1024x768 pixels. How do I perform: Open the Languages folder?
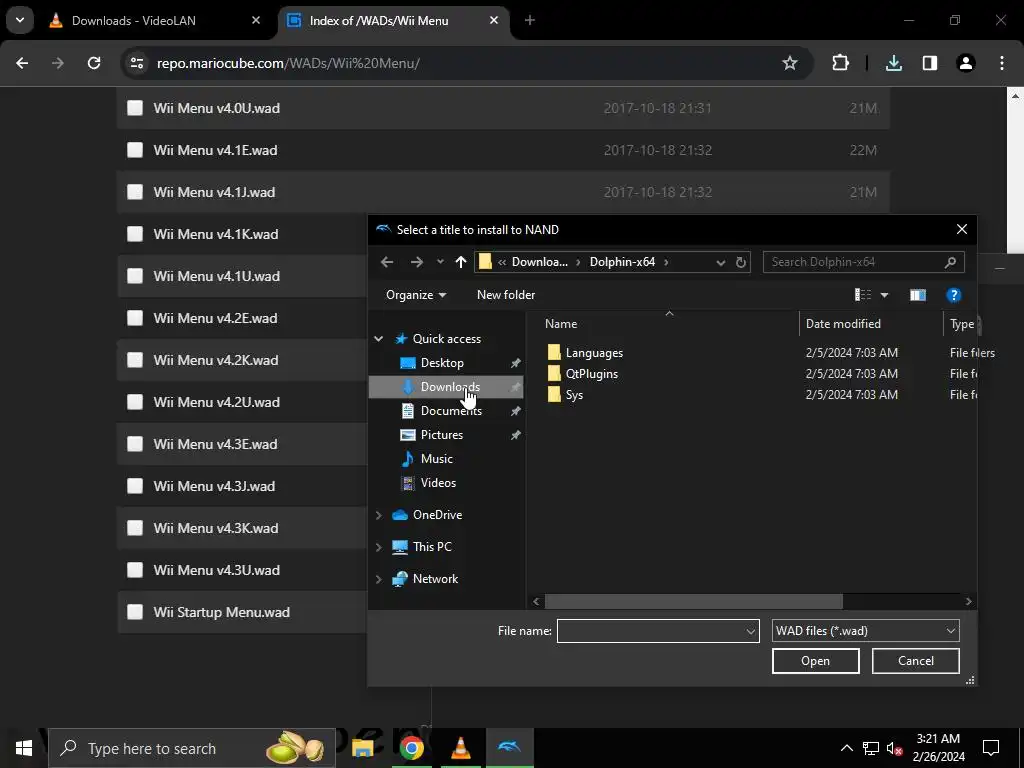click(594, 353)
